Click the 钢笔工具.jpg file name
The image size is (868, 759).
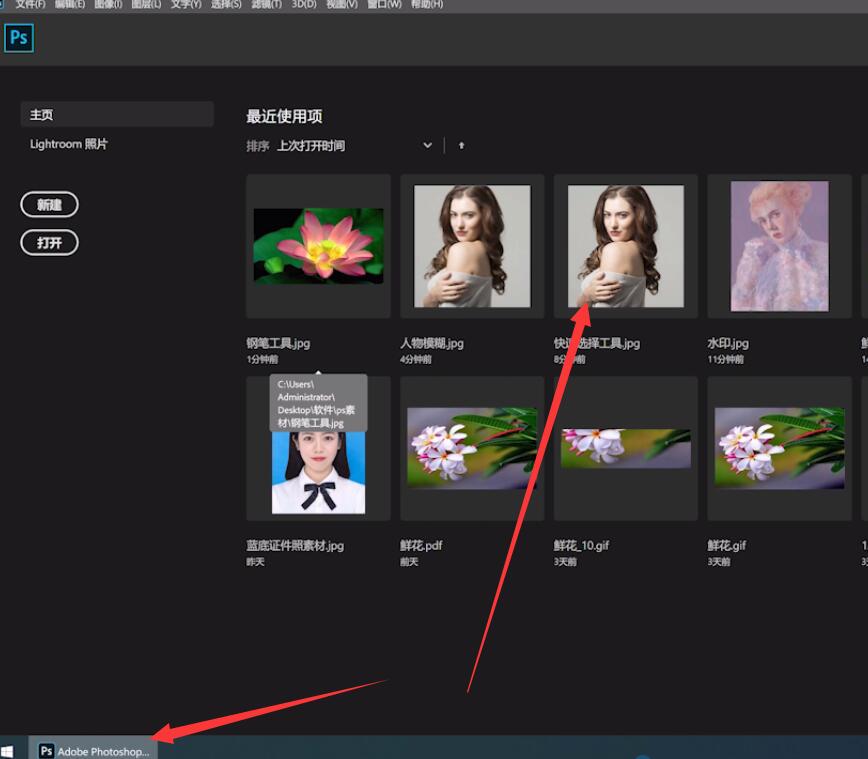tap(278, 343)
